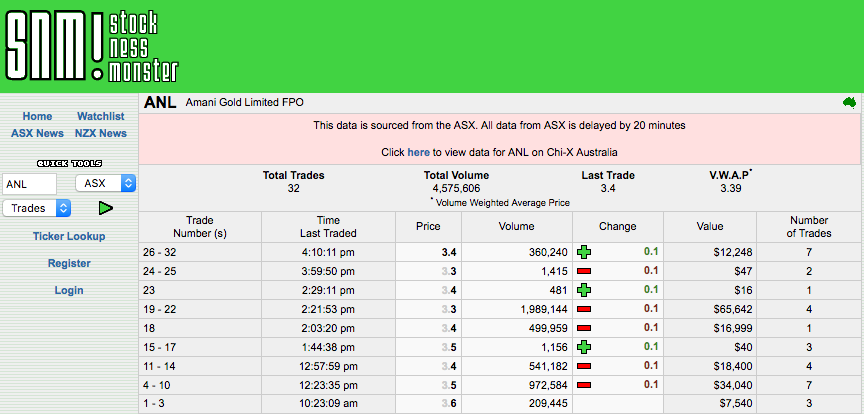Screen dimensions: 864x414
Task: Click red minus icon for trades 24 - 25
Action: coord(585,271)
